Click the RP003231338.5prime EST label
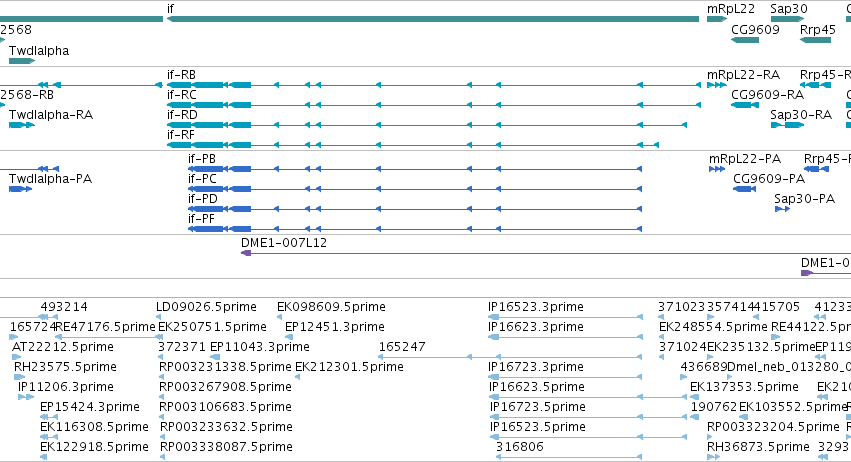 tap(225, 367)
